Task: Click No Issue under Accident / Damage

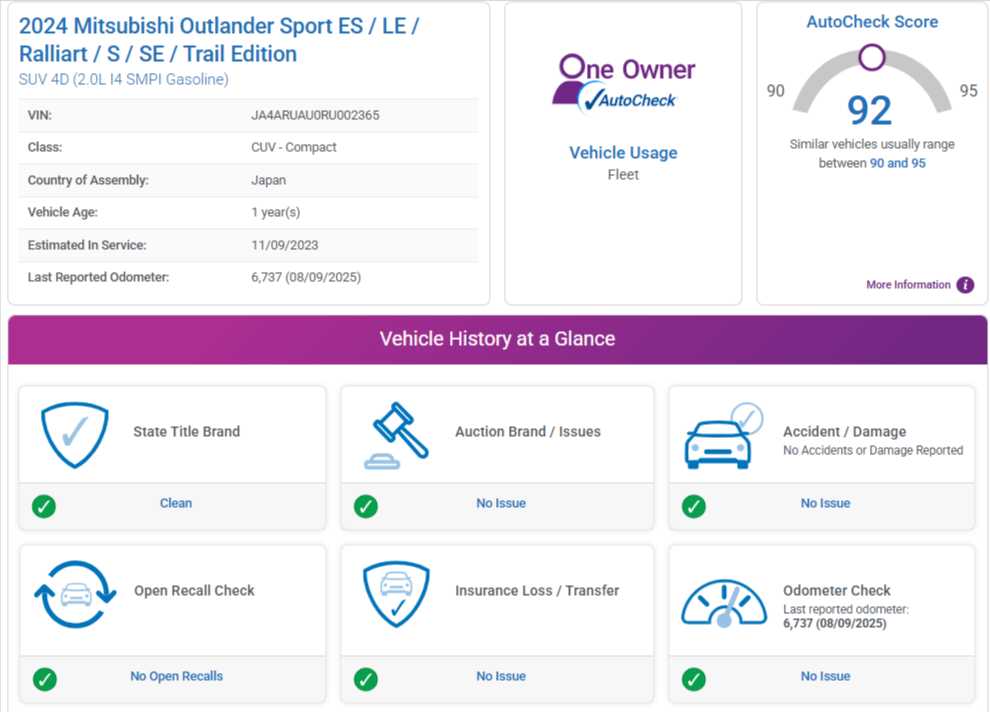Action: pos(825,503)
